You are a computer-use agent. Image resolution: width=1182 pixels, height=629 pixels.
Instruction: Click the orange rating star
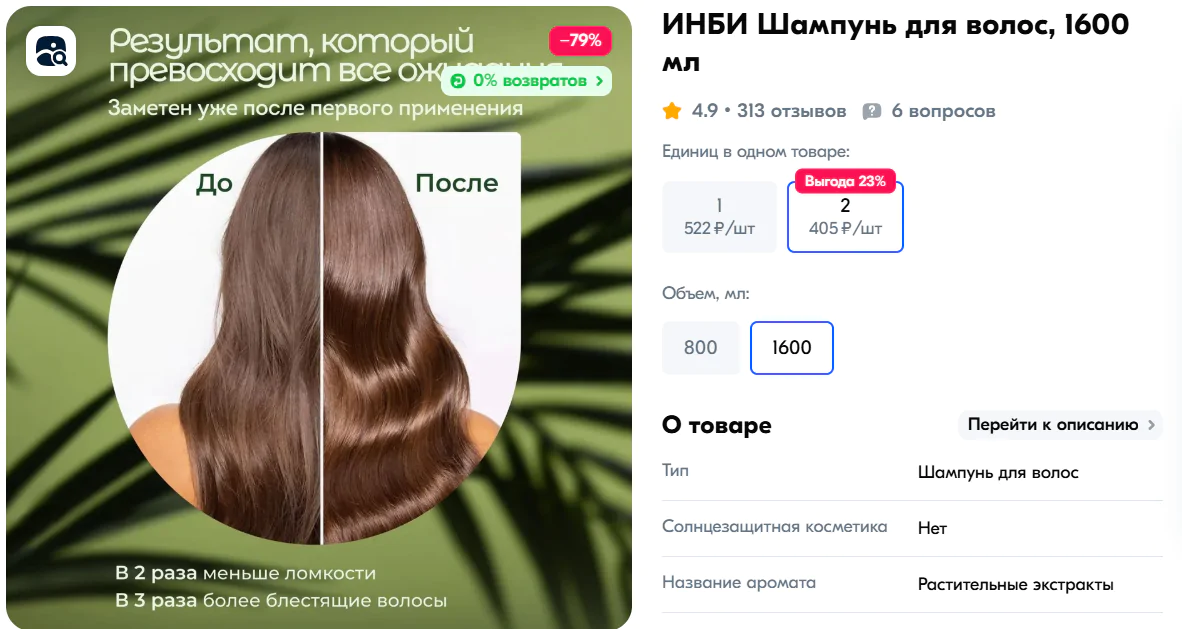point(672,112)
